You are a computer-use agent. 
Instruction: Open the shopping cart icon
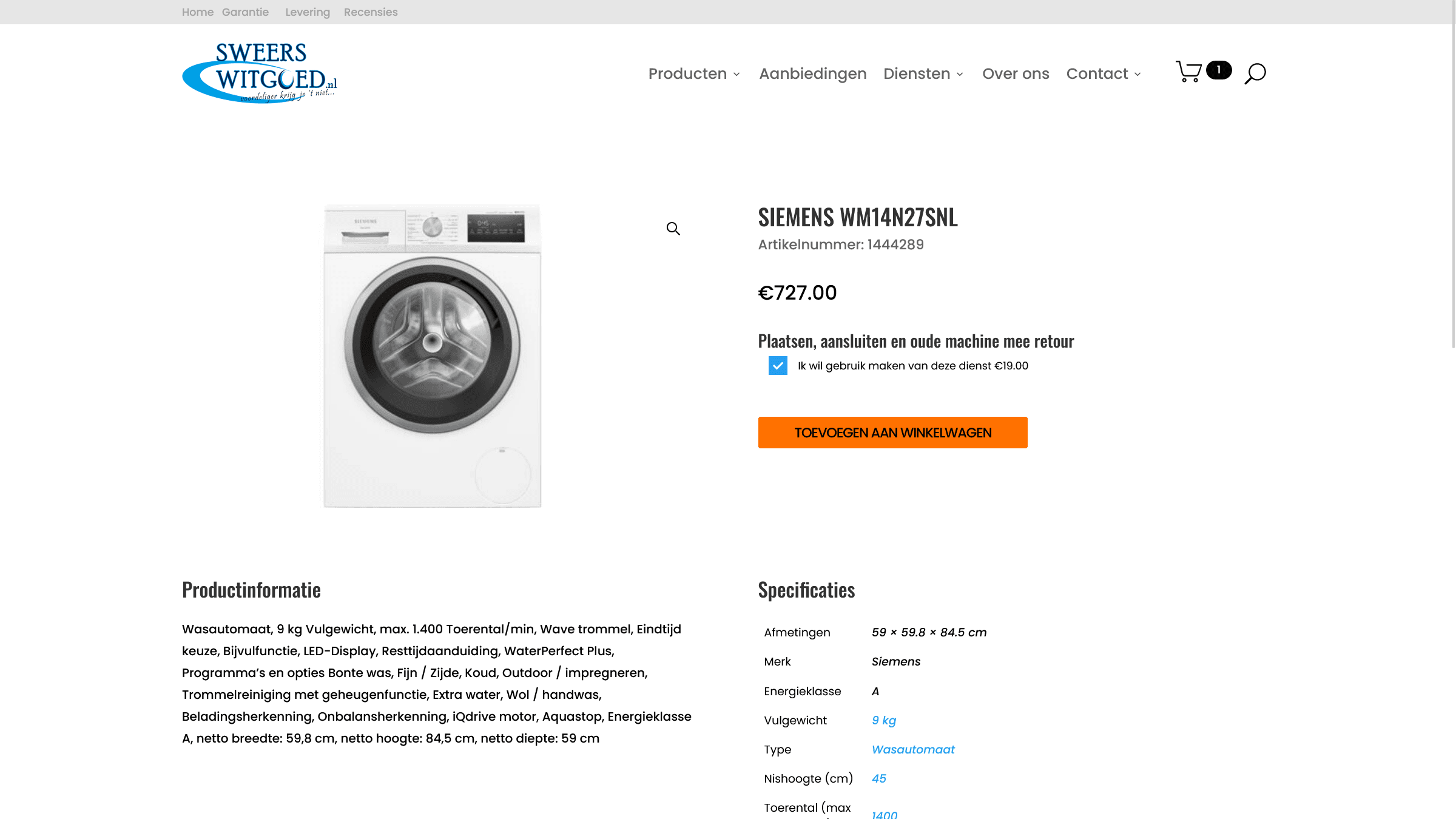point(1188,72)
